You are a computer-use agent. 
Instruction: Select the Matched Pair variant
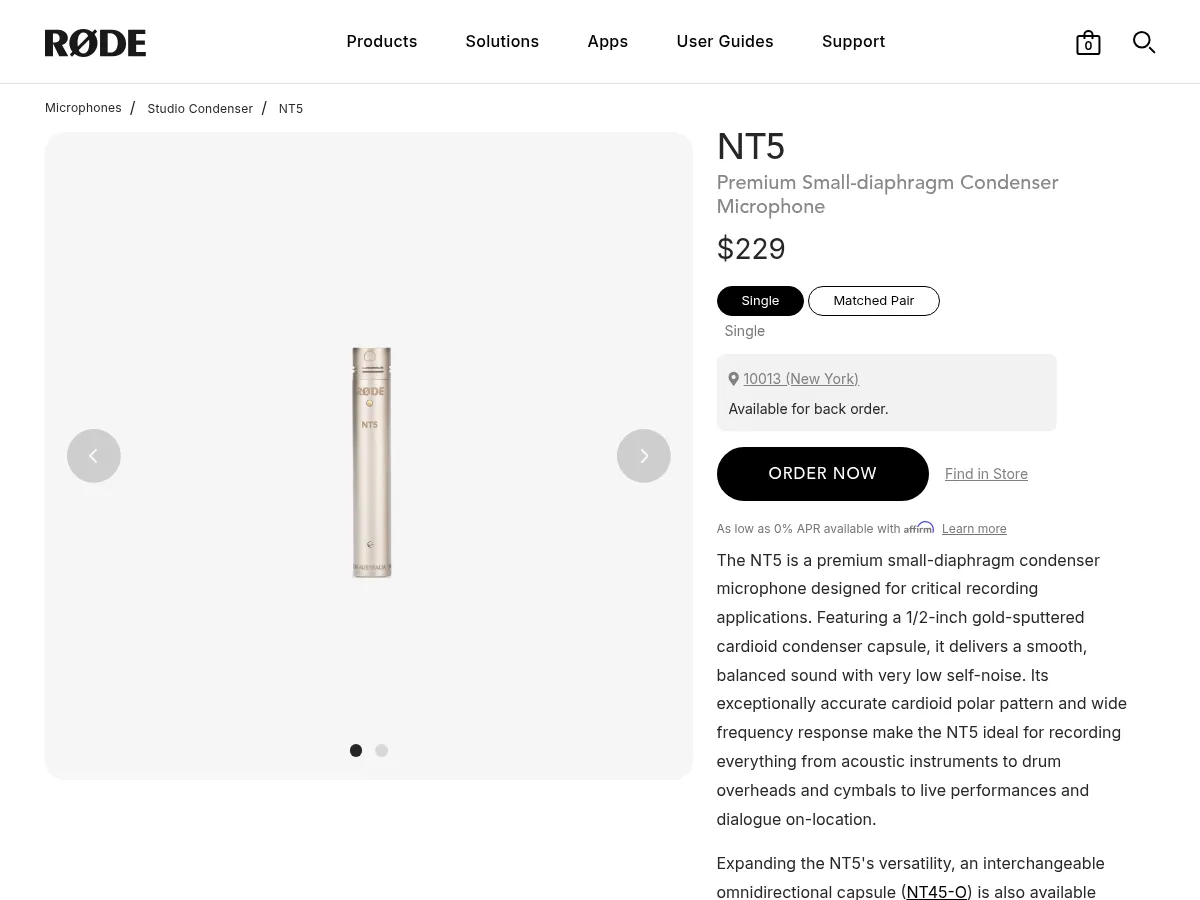[873, 301]
